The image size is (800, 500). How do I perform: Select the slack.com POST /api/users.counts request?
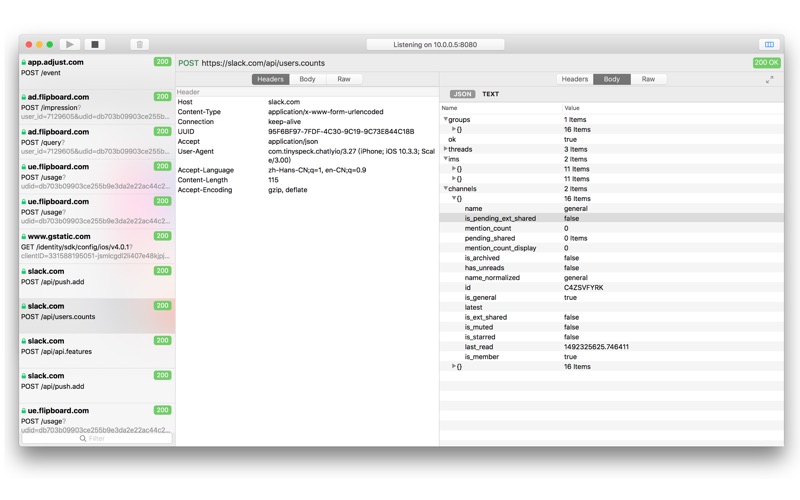point(97,316)
